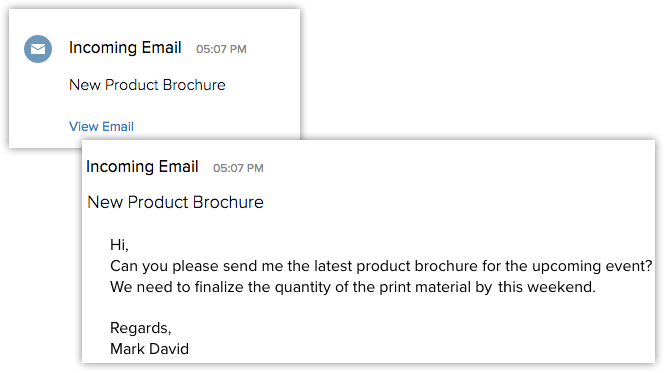This screenshot has width=666, height=373.
Task: Click the sentence about finalizing print material quantity
Action: point(353,287)
